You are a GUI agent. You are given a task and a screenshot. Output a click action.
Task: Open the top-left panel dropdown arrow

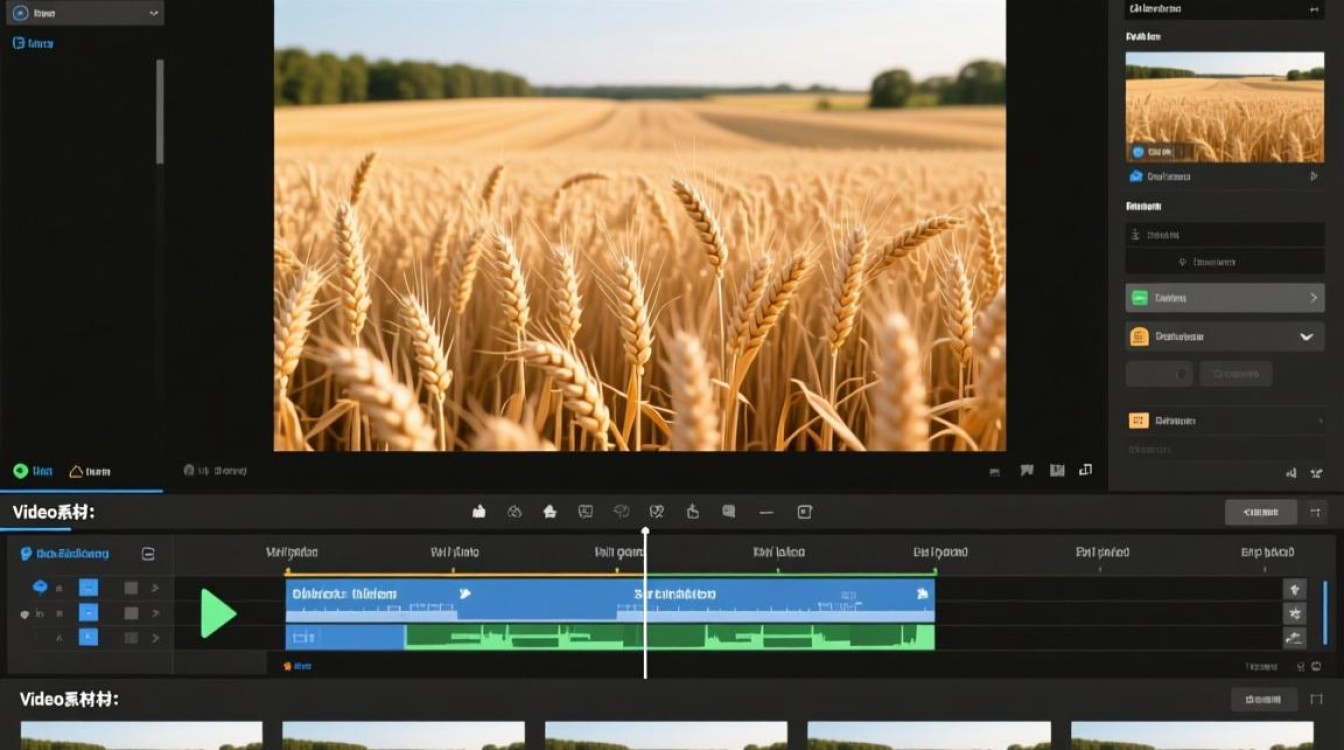point(153,14)
